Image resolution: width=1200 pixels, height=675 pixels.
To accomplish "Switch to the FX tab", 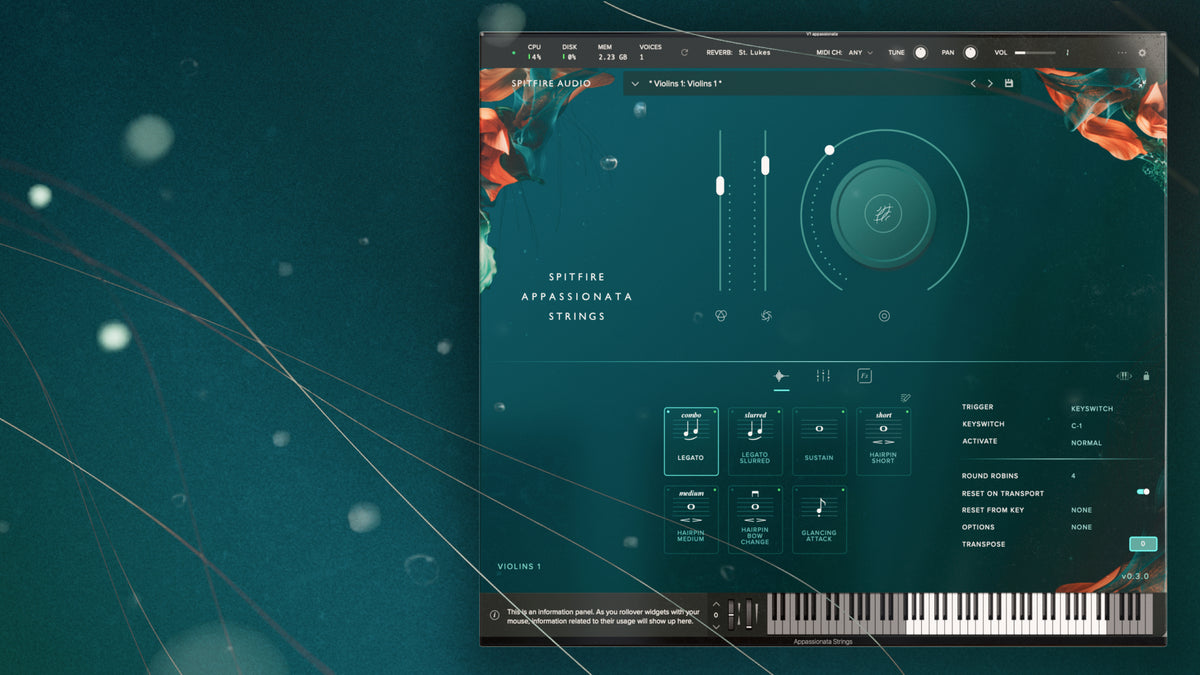I will [x=864, y=376].
